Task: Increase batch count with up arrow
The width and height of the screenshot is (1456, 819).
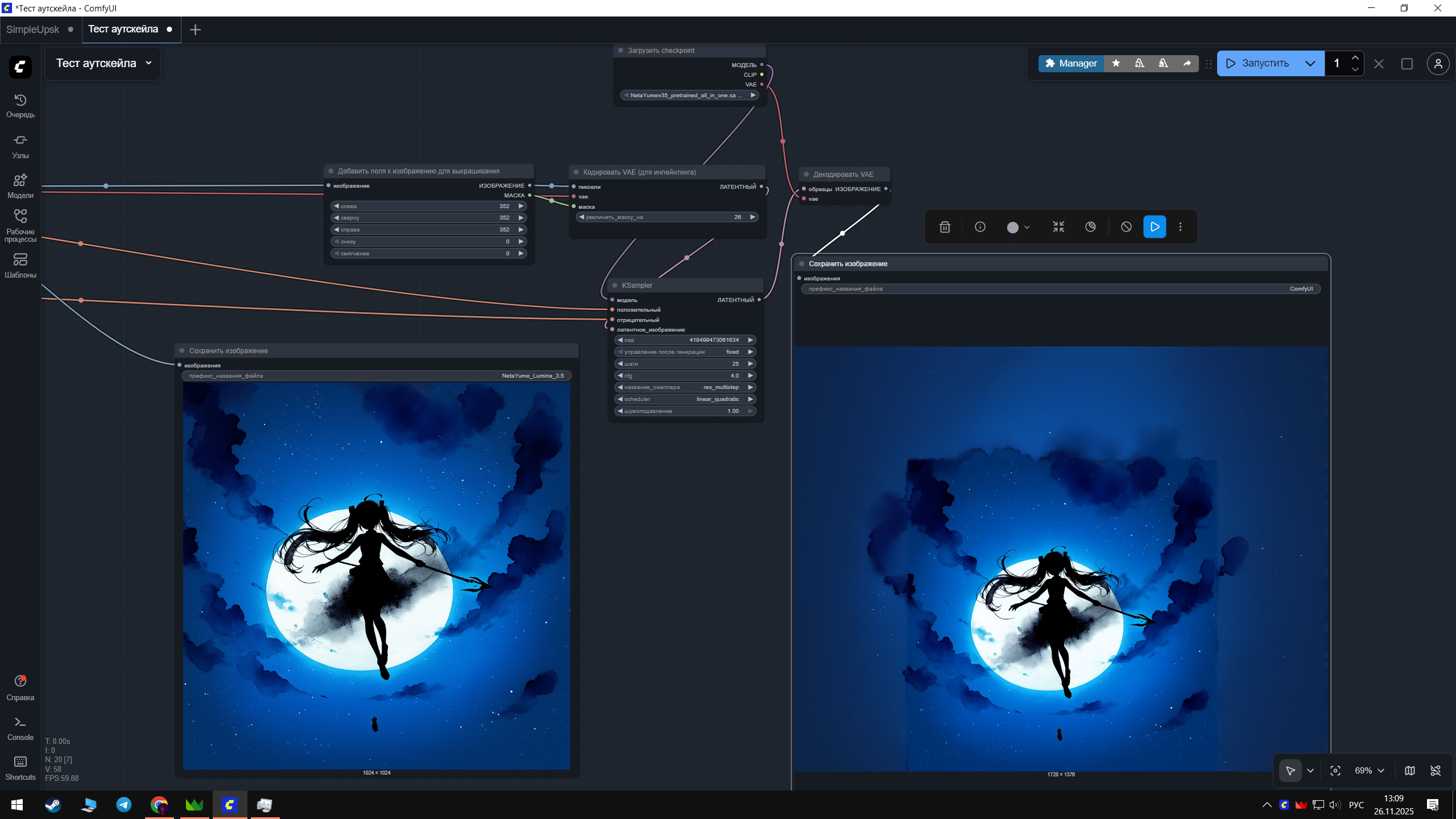Action: tap(1355, 58)
